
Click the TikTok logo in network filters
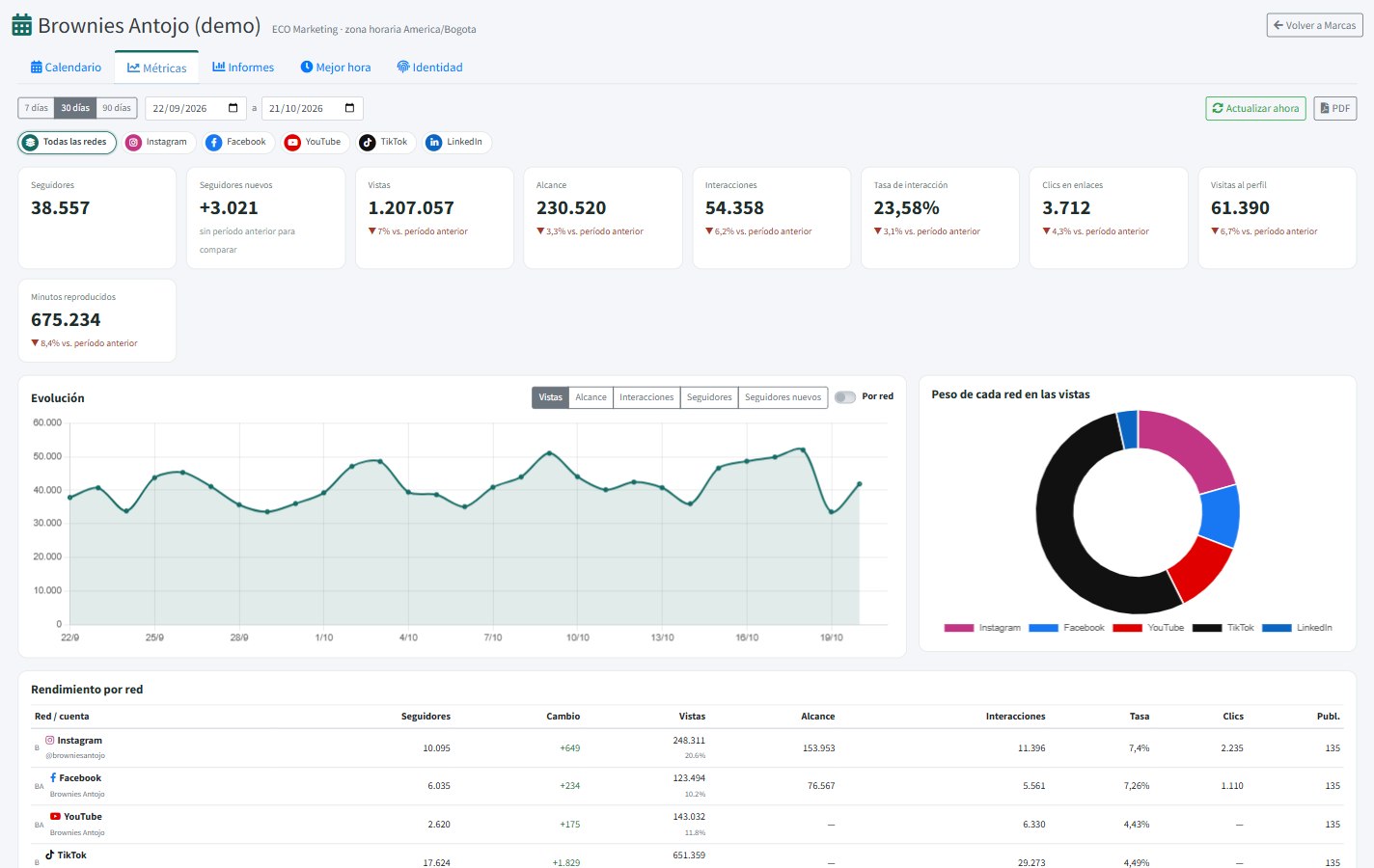[368, 143]
